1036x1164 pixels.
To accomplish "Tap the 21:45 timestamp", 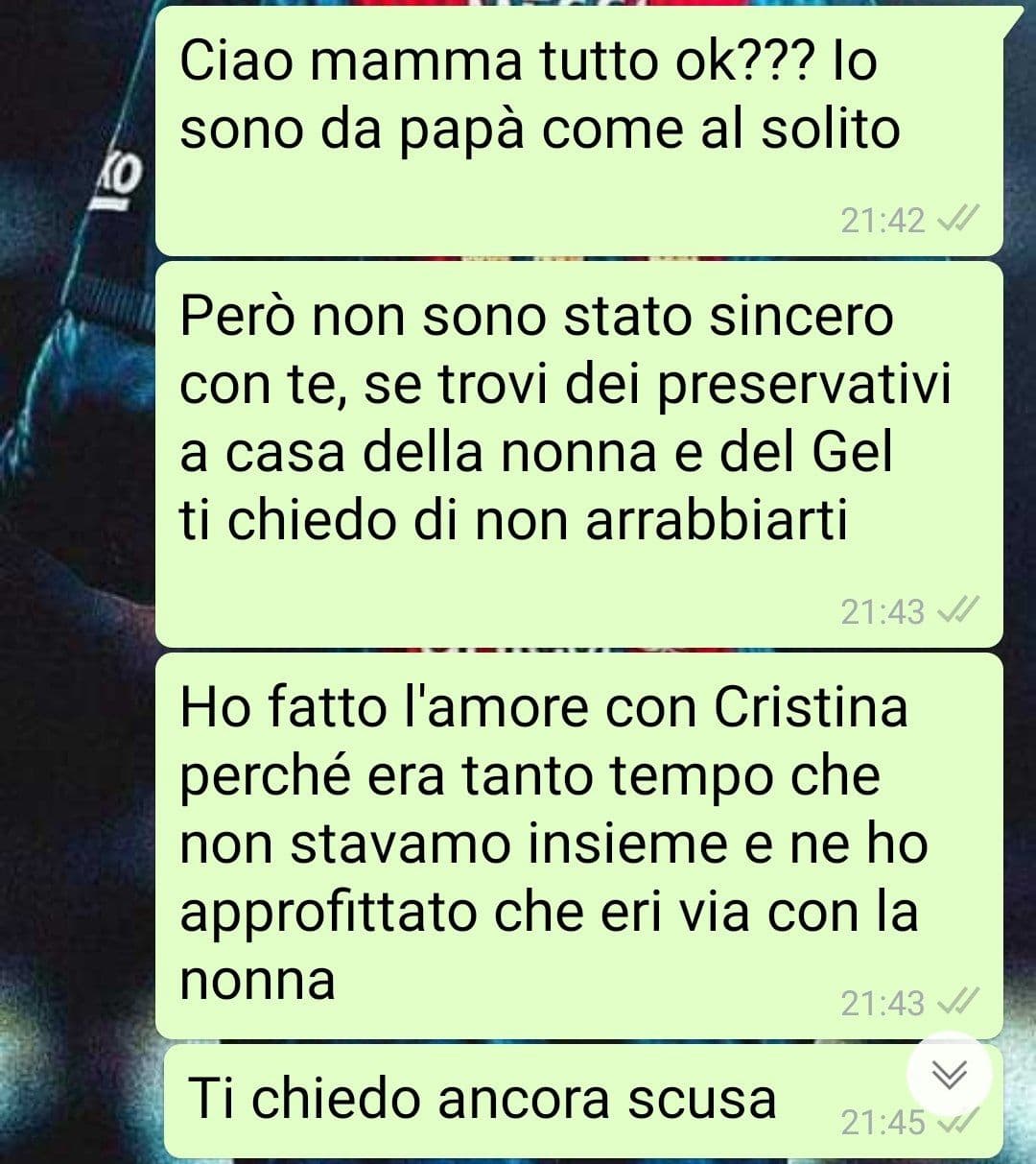I will coord(883,1122).
